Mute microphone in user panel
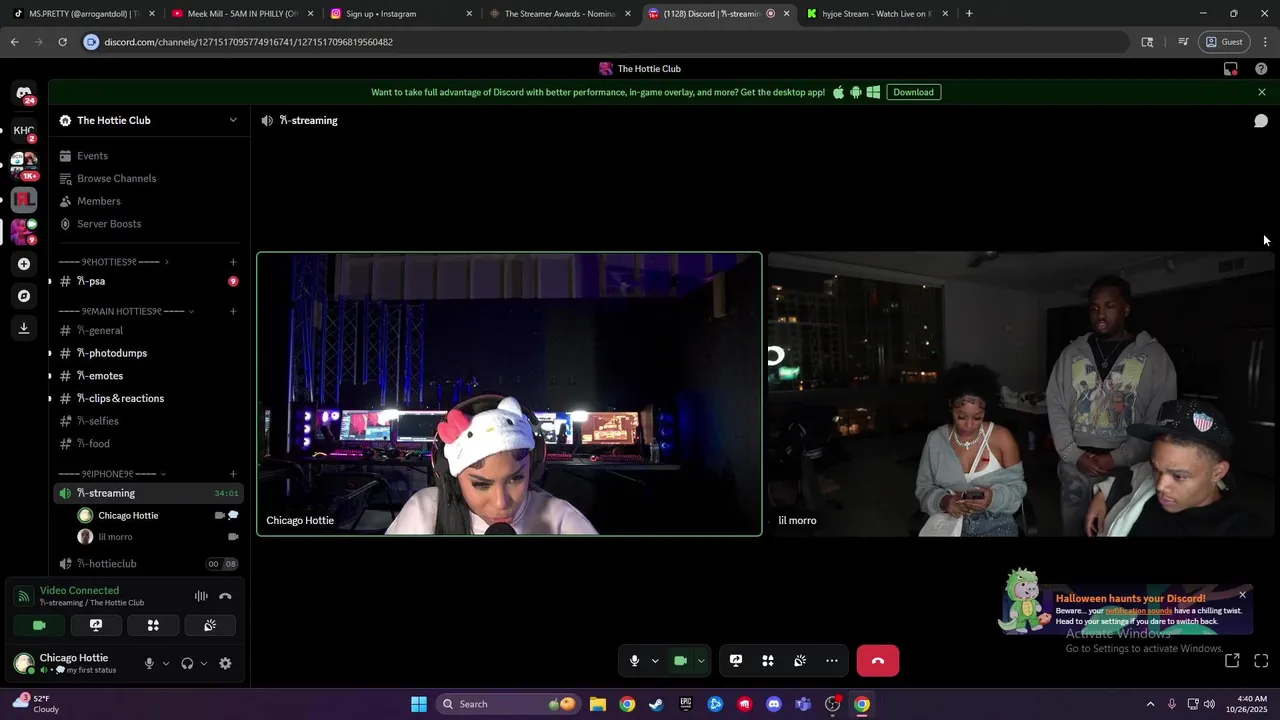Image resolution: width=1280 pixels, height=720 pixels. (x=149, y=663)
